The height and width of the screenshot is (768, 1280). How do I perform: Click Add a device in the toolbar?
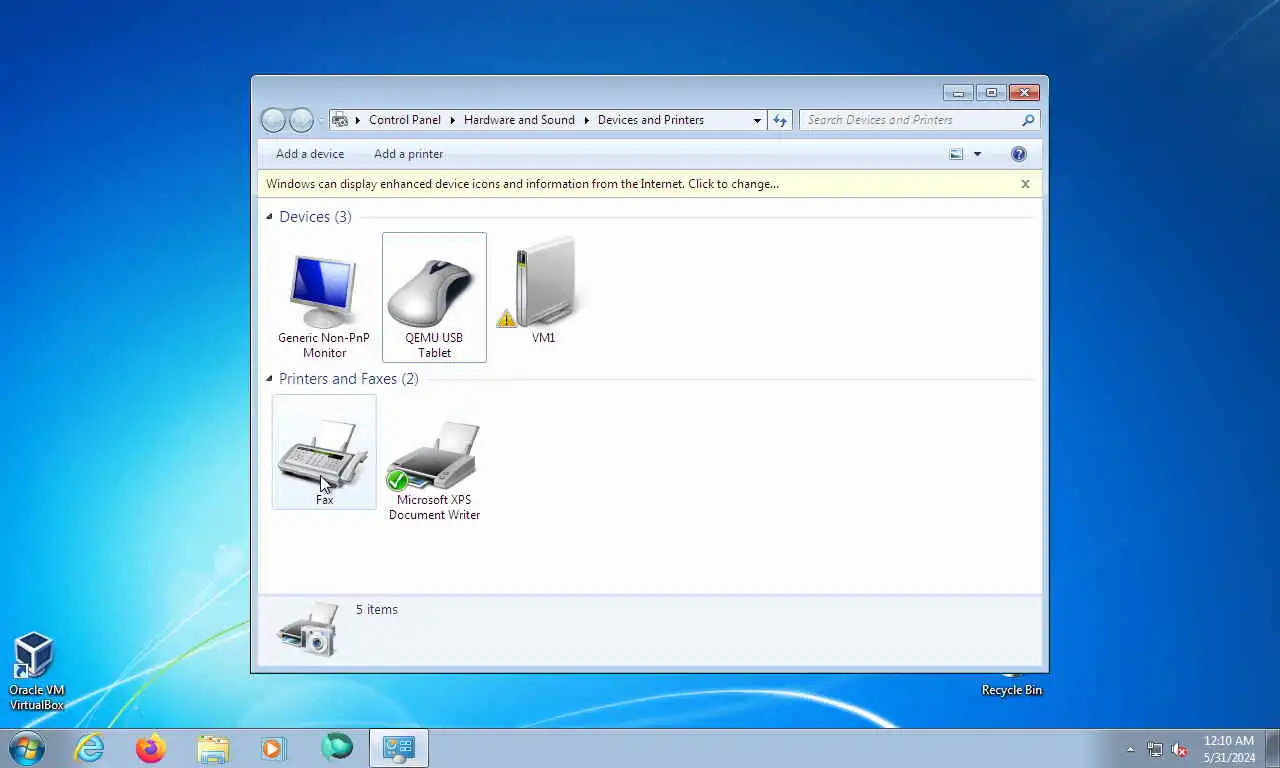point(310,154)
